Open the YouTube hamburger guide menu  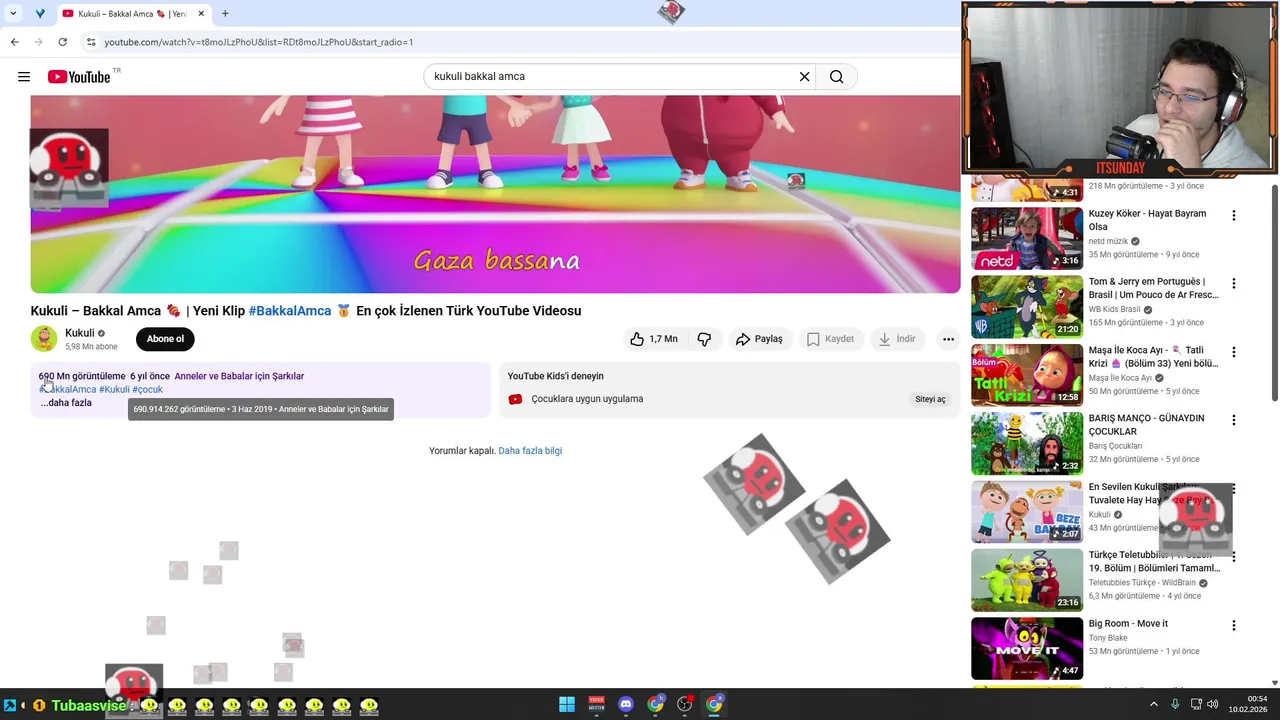click(24, 77)
